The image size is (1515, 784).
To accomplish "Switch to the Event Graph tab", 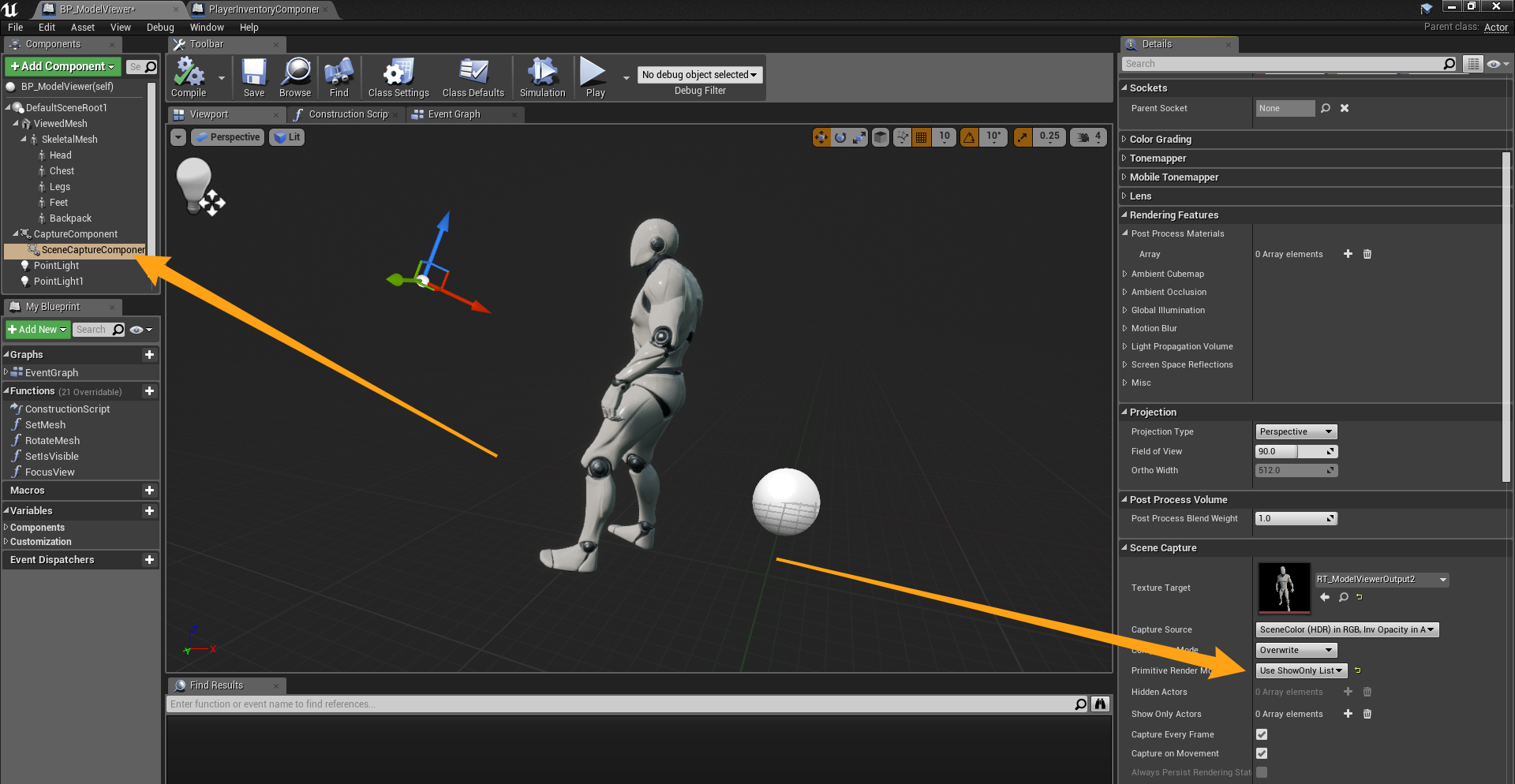I will pos(453,114).
